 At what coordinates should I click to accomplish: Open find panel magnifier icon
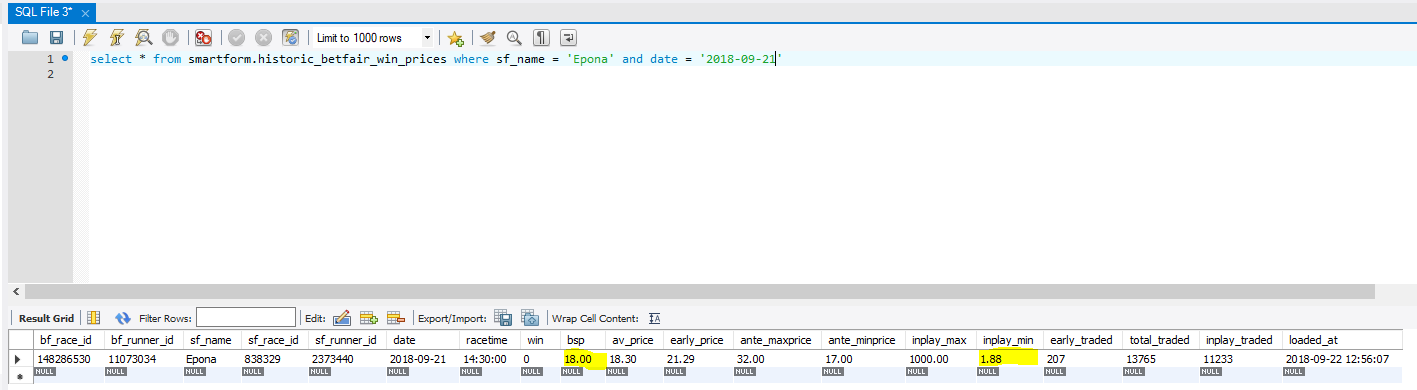[514, 38]
